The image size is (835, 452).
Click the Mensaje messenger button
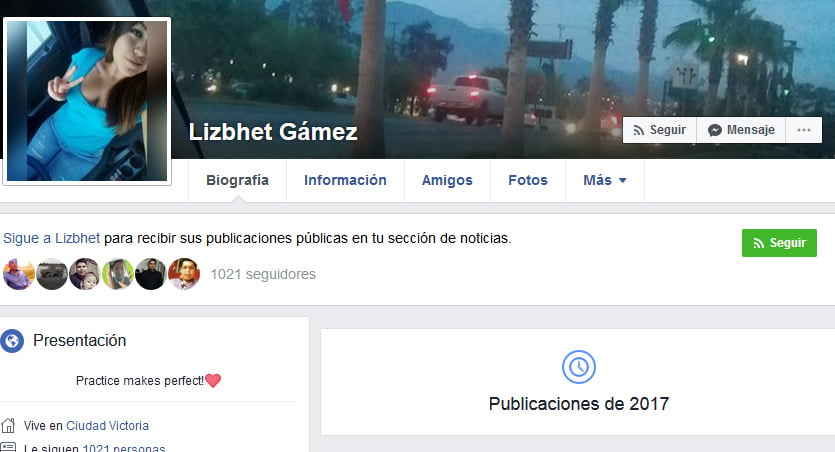[741, 130]
